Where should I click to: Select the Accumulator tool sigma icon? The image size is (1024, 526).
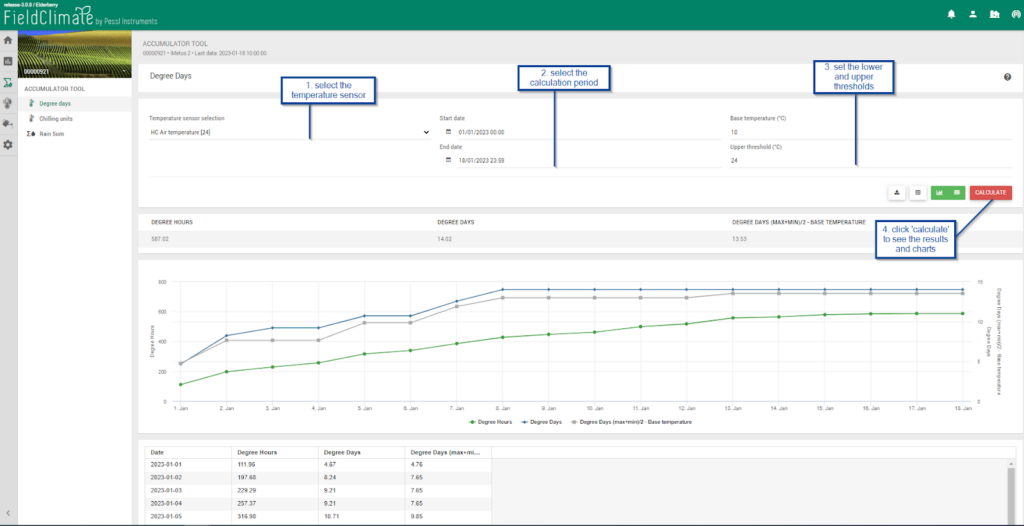click(x=8, y=82)
